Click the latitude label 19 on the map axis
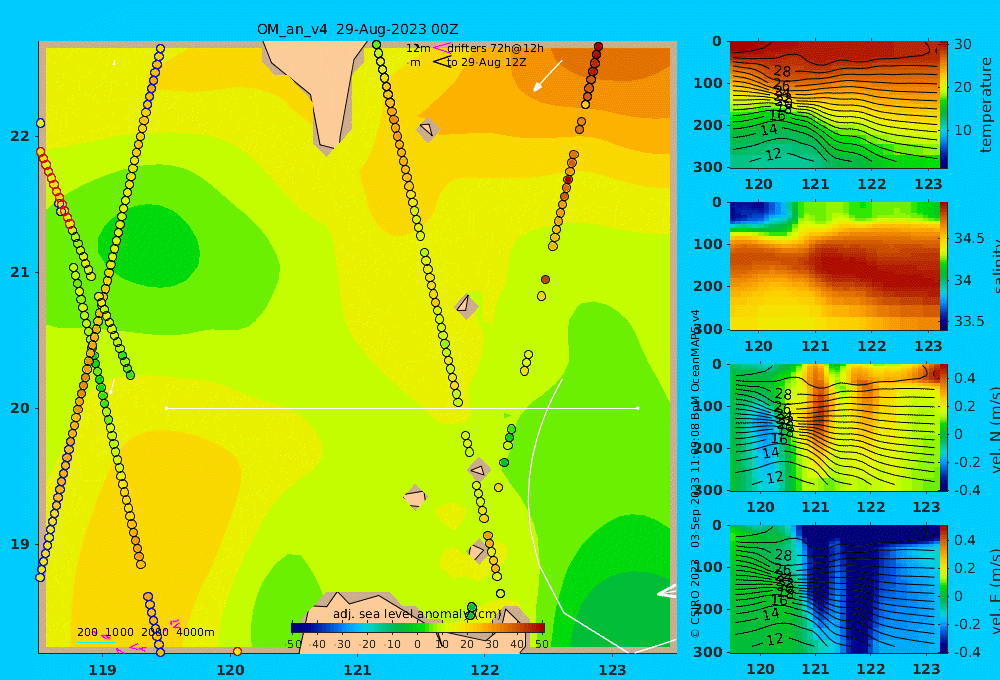 (x=20, y=544)
